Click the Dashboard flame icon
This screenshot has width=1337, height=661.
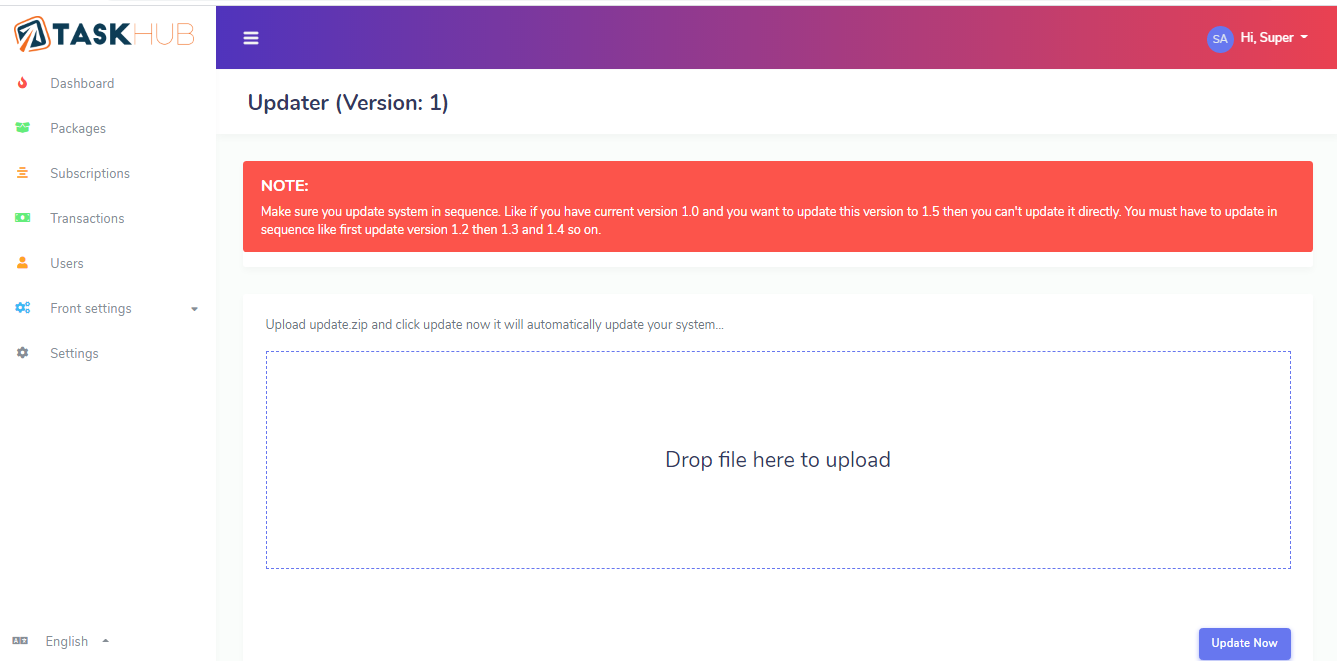tap(22, 83)
